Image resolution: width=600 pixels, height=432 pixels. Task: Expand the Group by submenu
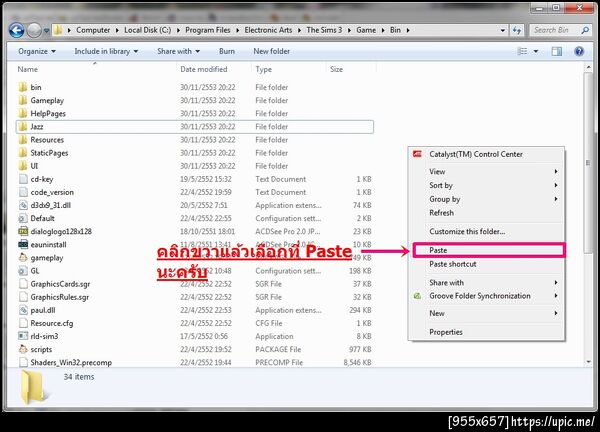[487, 199]
